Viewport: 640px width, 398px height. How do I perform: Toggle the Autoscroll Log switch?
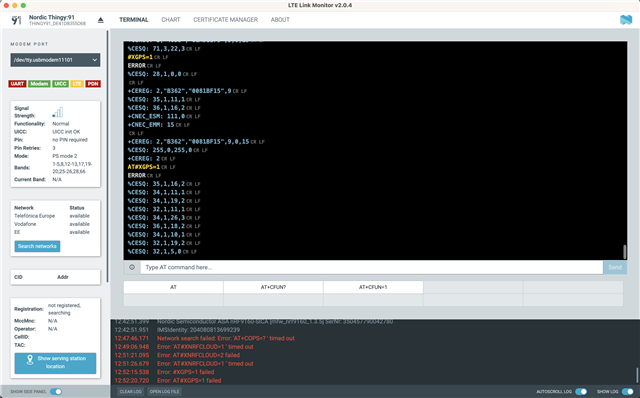click(581, 391)
